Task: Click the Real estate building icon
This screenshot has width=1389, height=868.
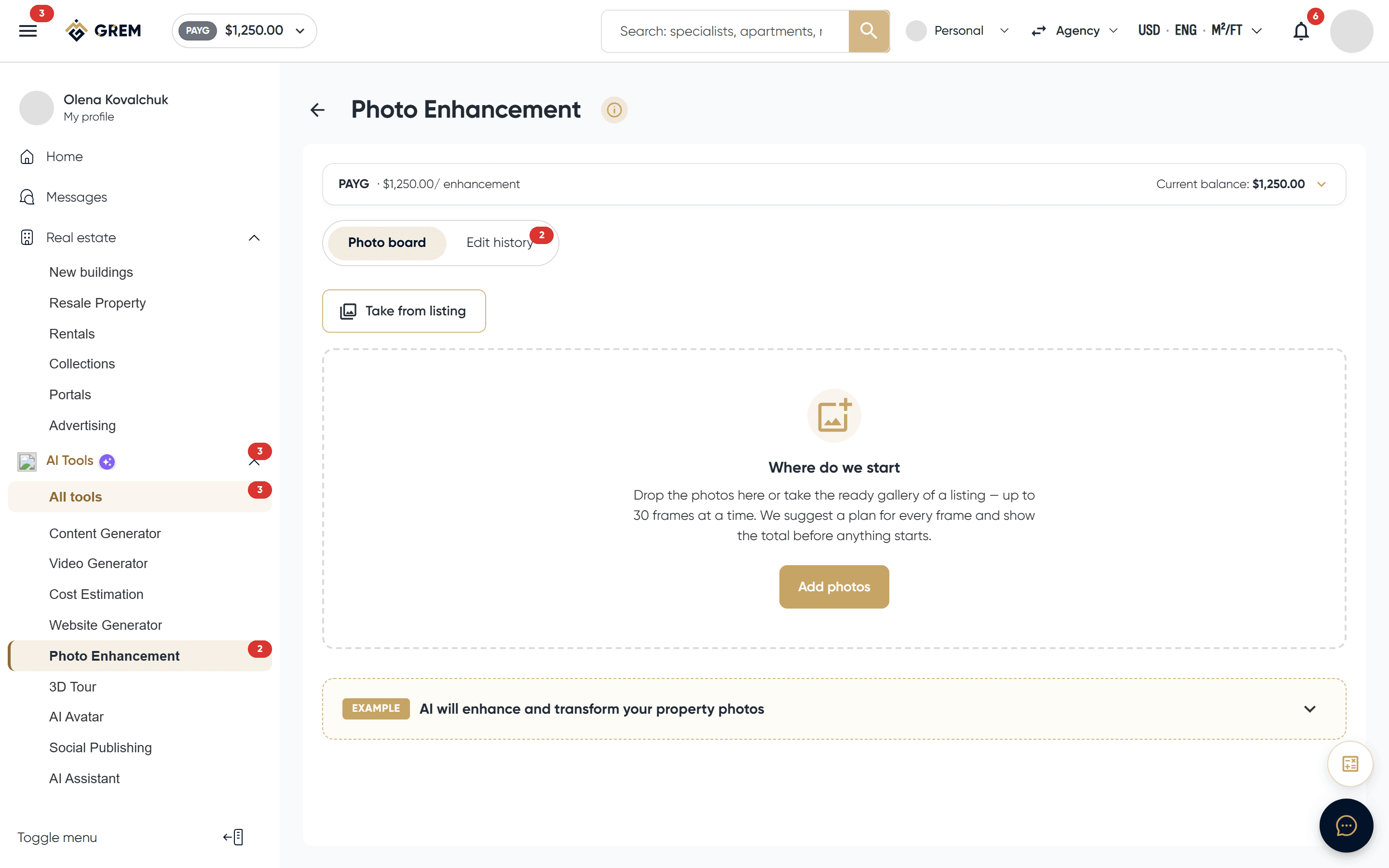Action: tap(27, 238)
